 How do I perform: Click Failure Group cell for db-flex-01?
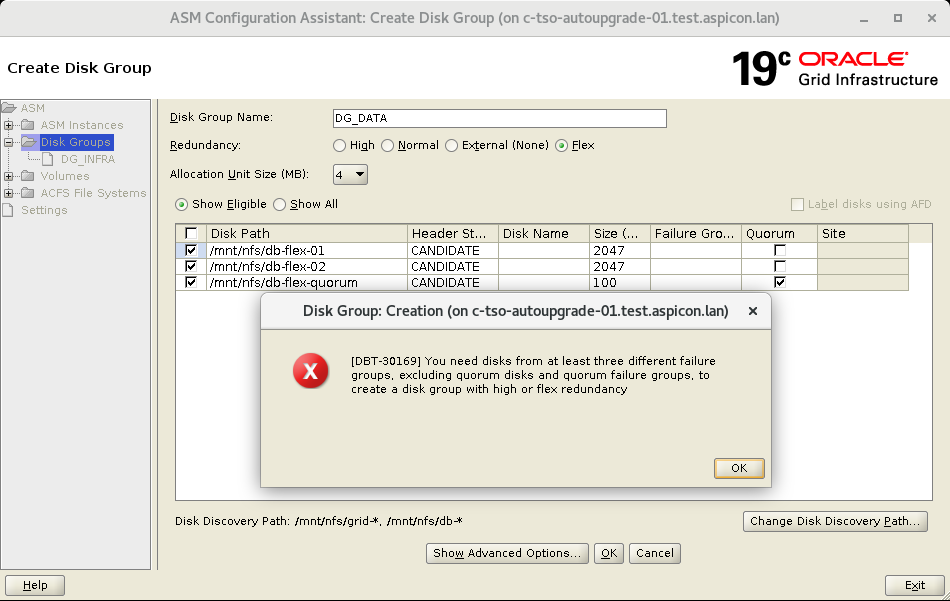696,250
